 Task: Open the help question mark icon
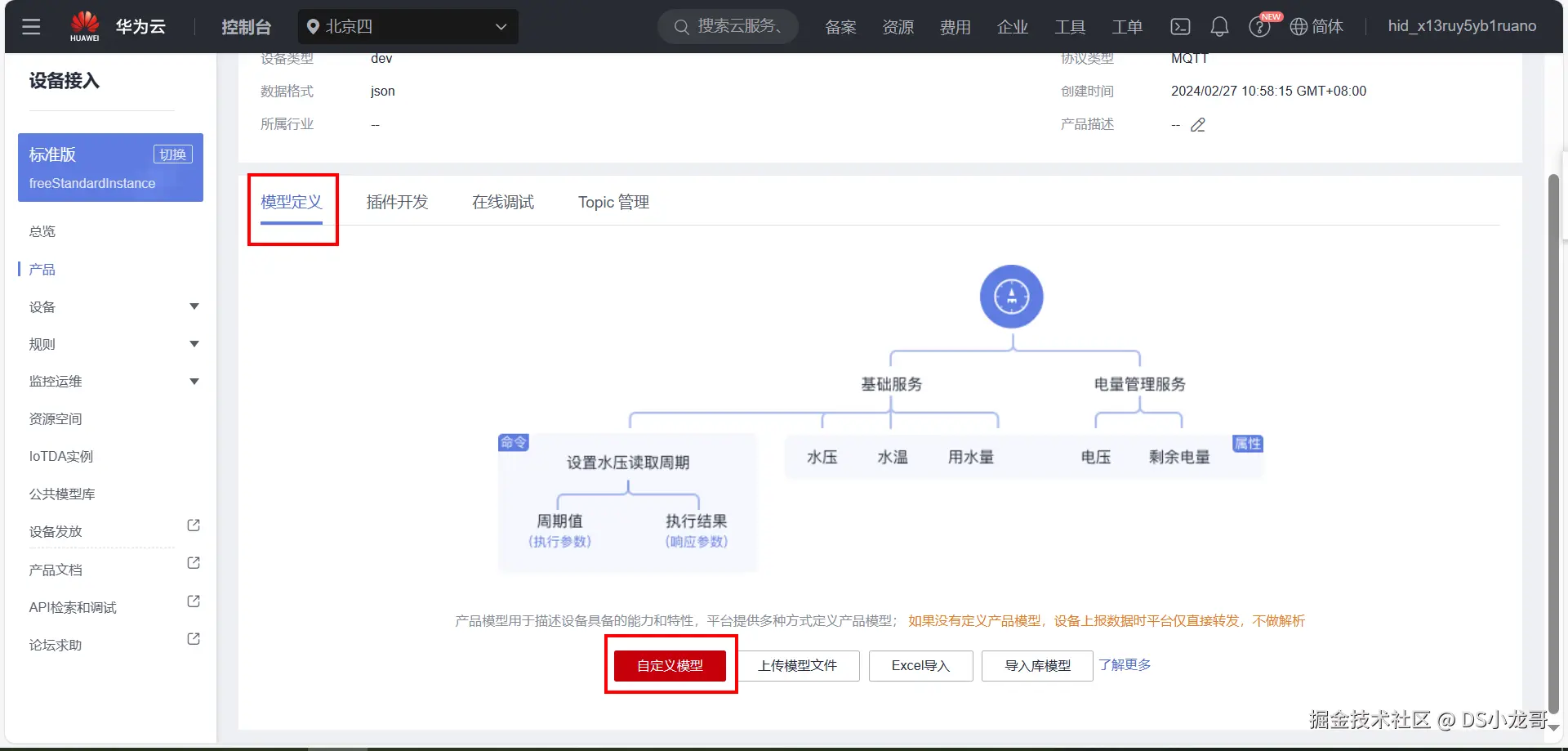[x=1259, y=27]
